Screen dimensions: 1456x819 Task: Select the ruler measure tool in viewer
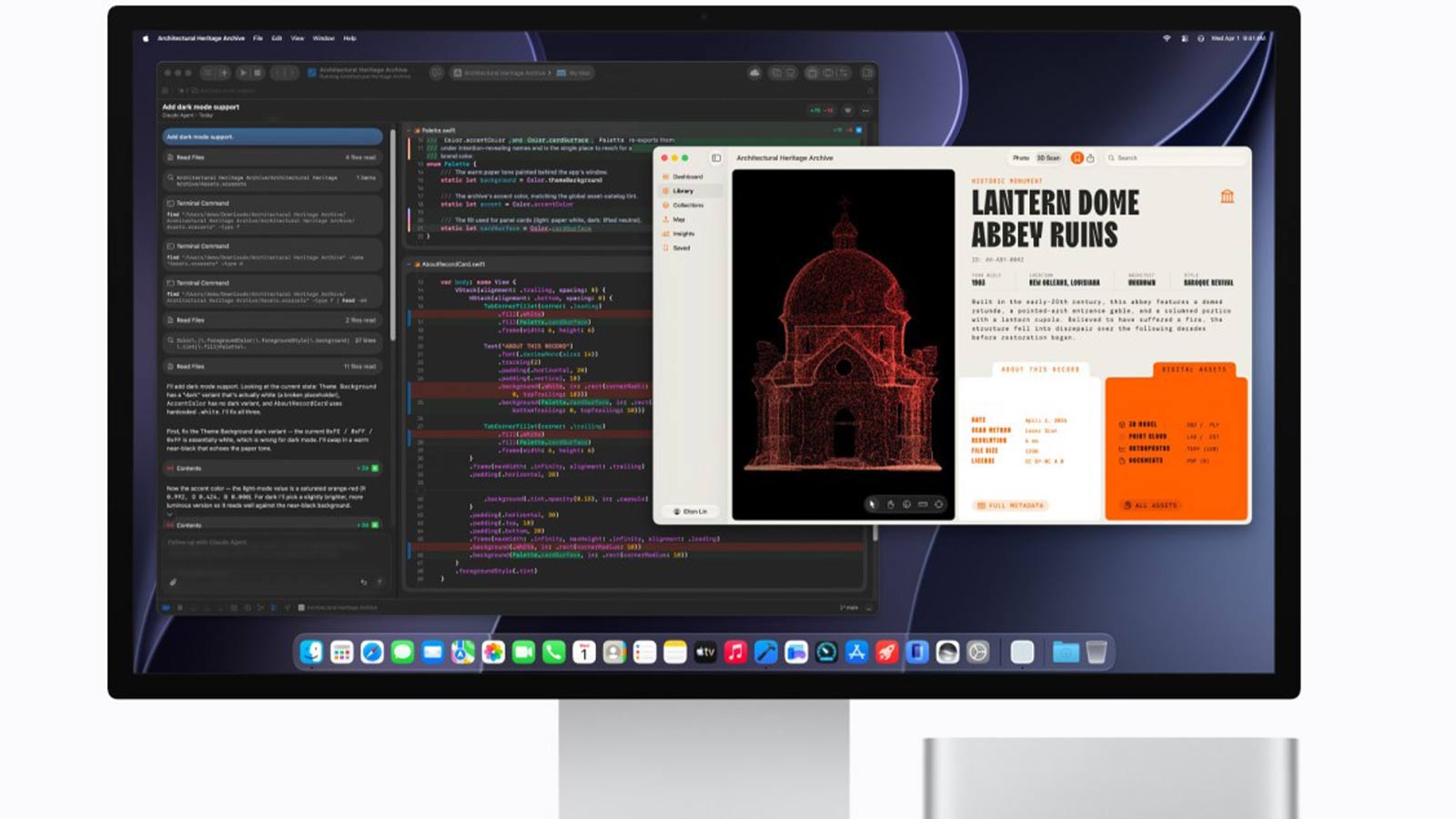[923, 504]
